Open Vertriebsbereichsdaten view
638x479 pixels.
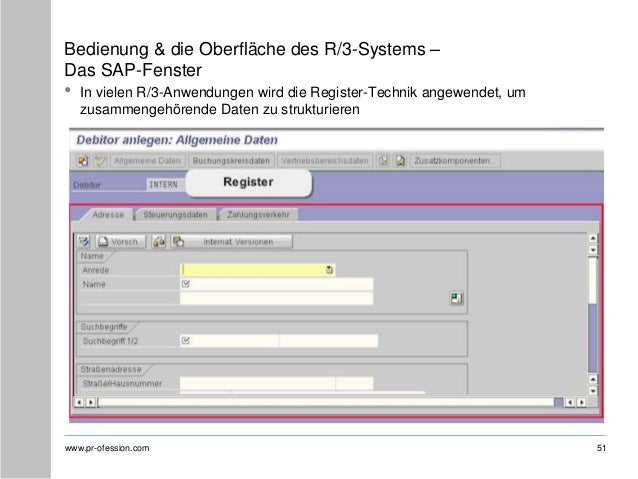[325, 161]
